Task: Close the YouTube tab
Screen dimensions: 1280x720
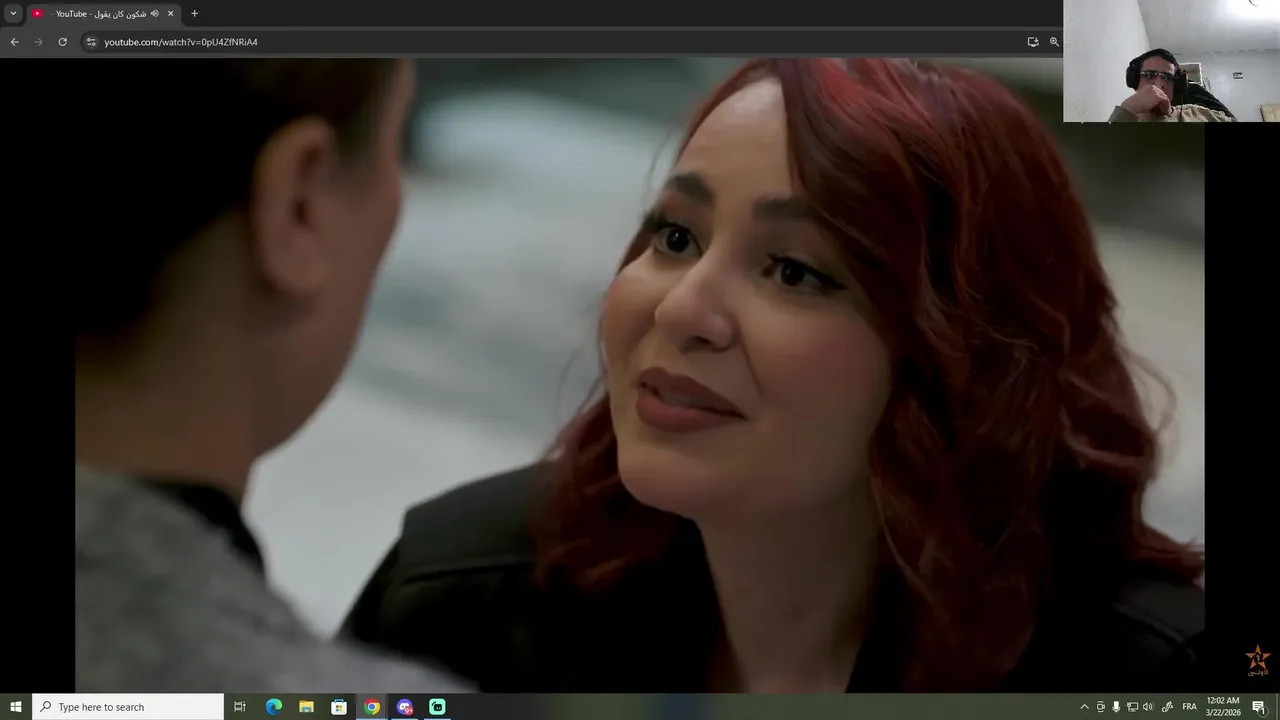Action: coord(170,13)
